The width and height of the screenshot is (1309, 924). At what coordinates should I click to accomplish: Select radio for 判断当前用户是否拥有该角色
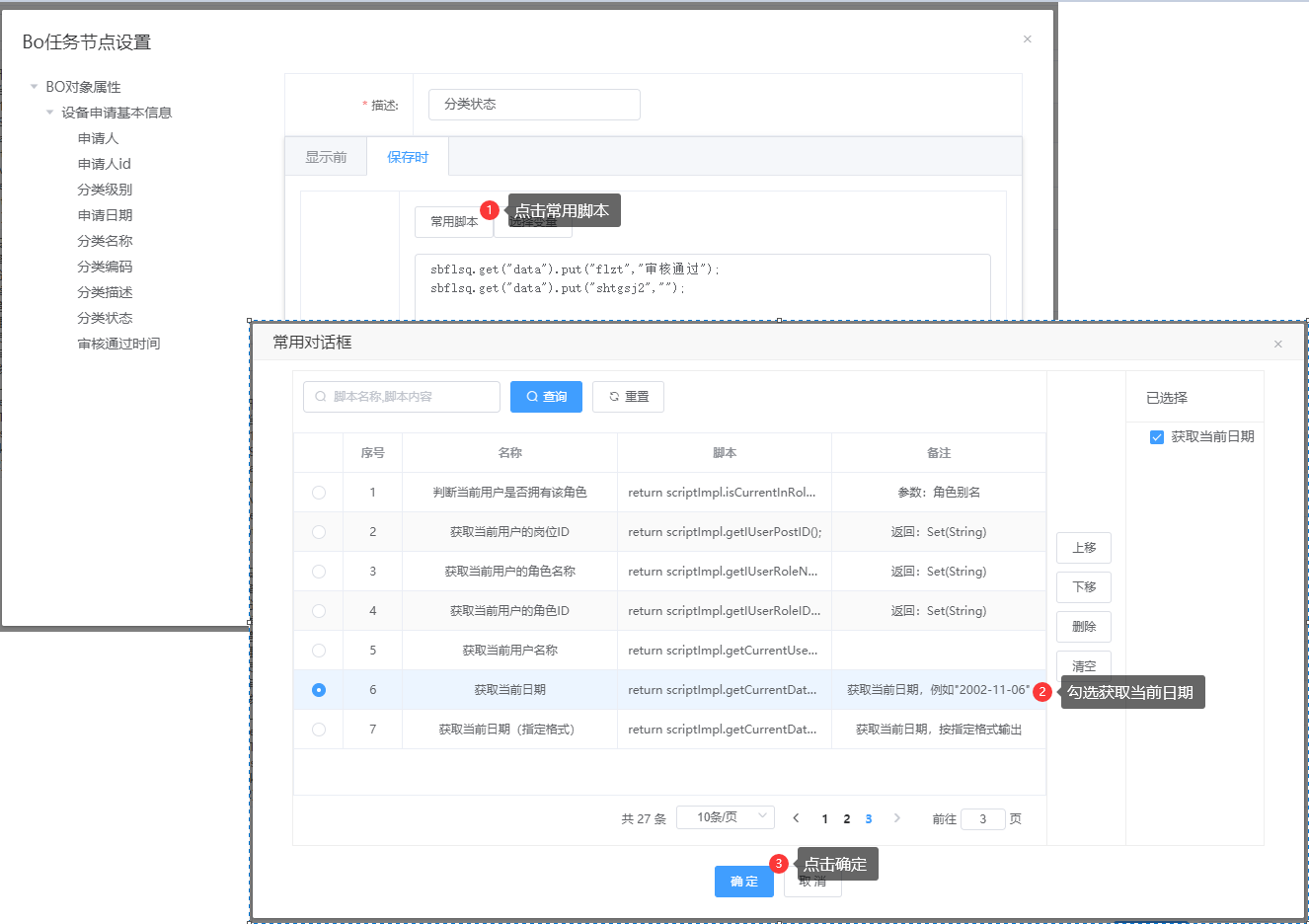point(319,493)
